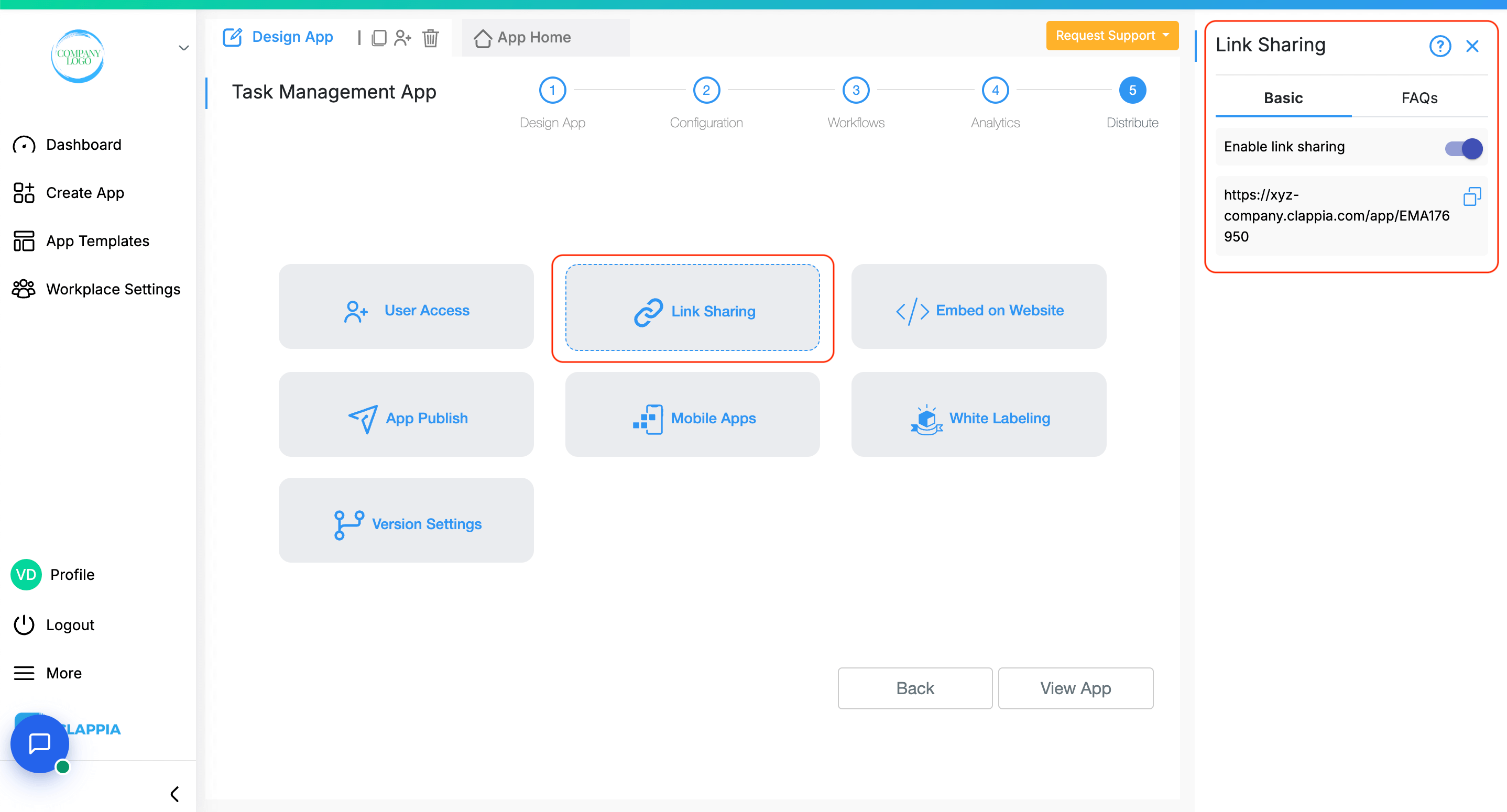
Task: Click the delete app trash icon
Action: tap(431, 38)
